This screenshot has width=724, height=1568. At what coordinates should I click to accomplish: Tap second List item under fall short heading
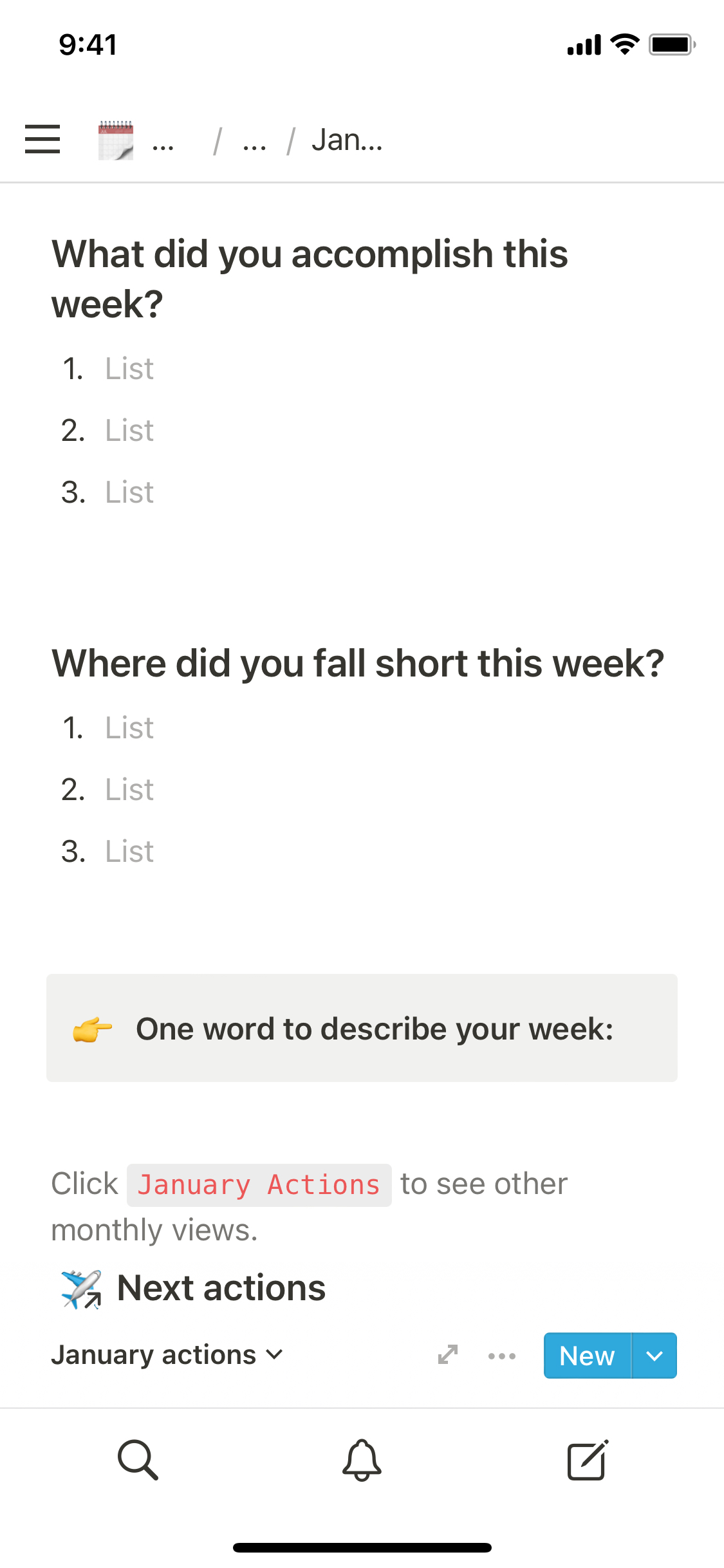click(x=129, y=790)
